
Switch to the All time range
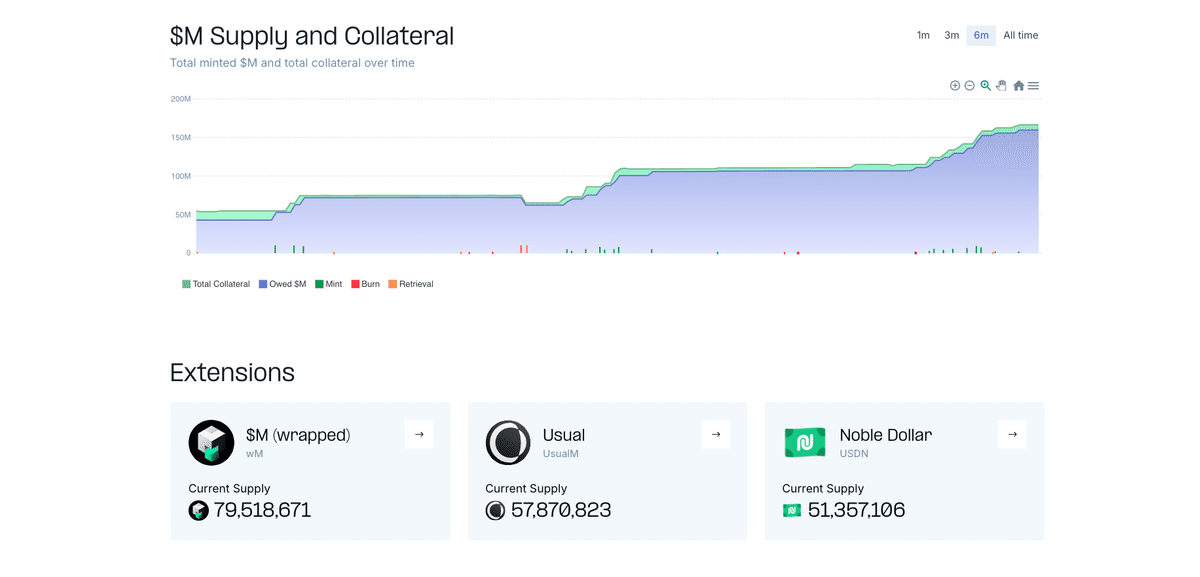[1020, 36]
